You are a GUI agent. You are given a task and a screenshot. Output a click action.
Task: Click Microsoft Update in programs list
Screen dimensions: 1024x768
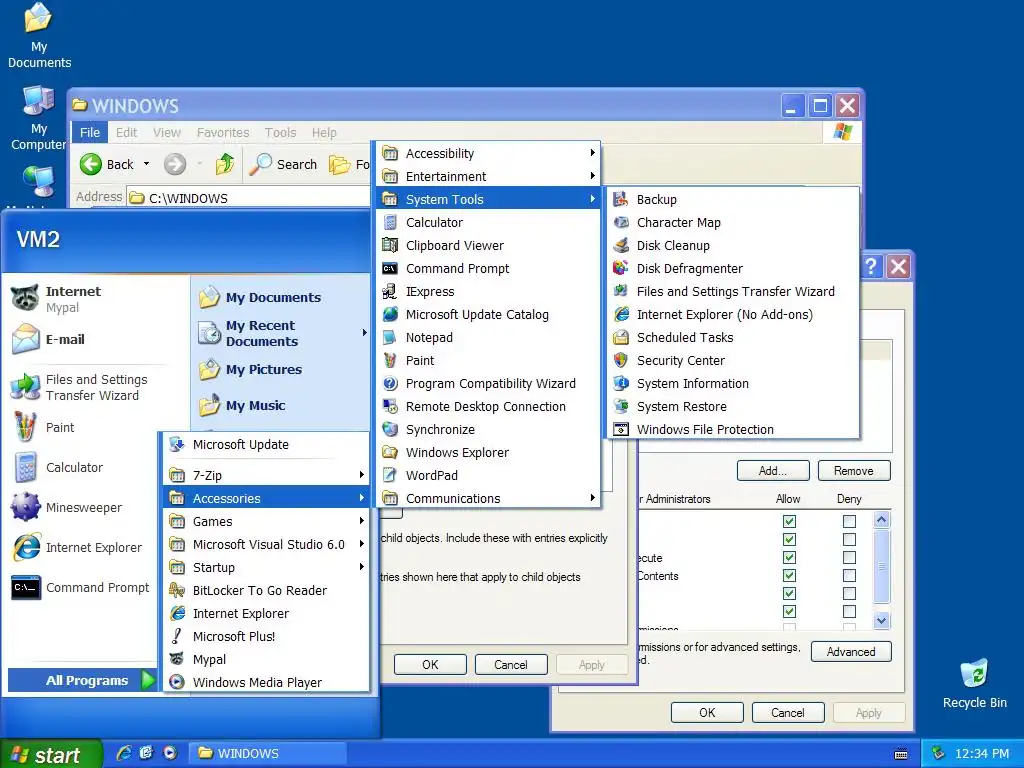[x=266, y=444]
